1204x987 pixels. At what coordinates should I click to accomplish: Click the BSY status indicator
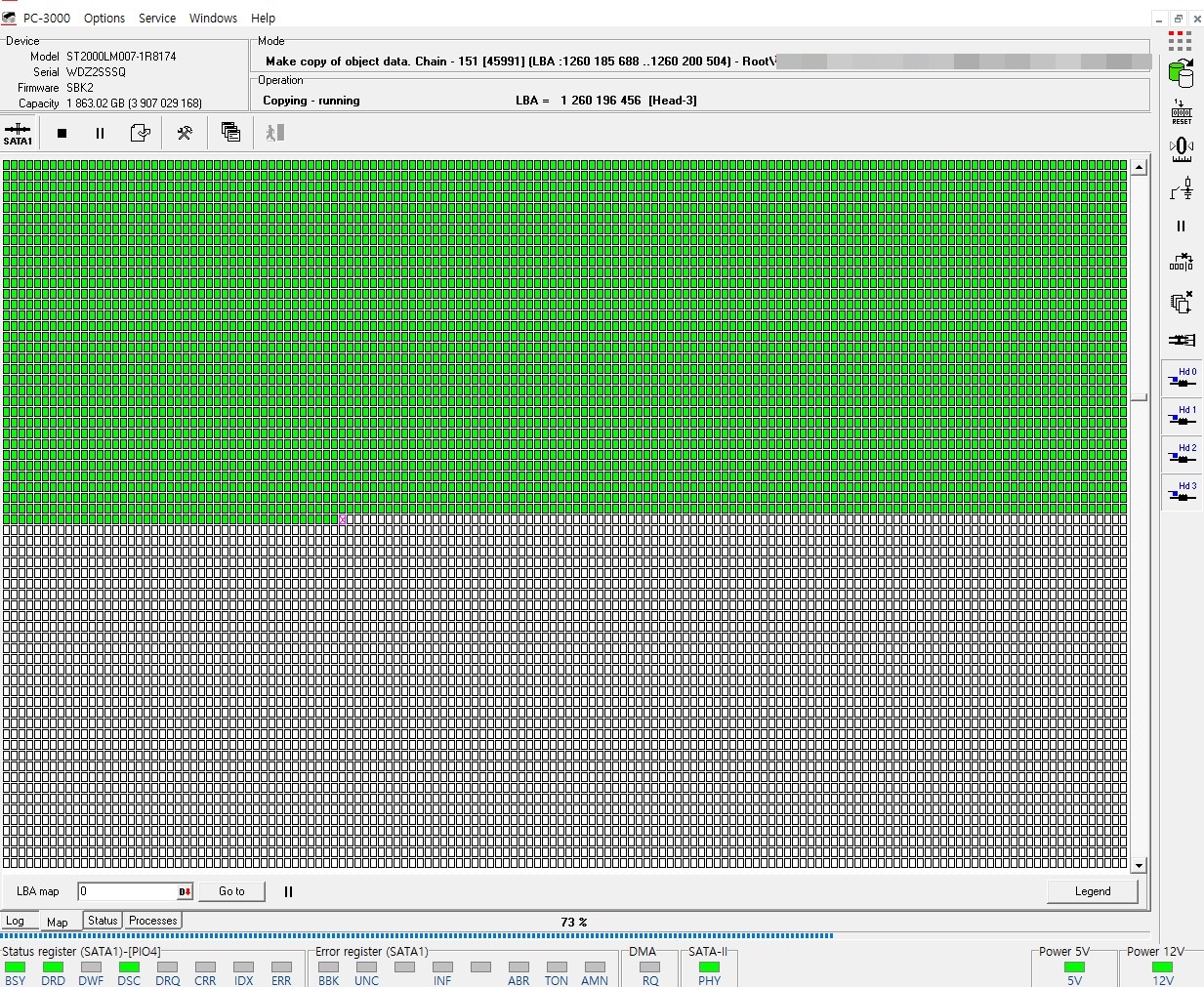(x=15, y=967)
